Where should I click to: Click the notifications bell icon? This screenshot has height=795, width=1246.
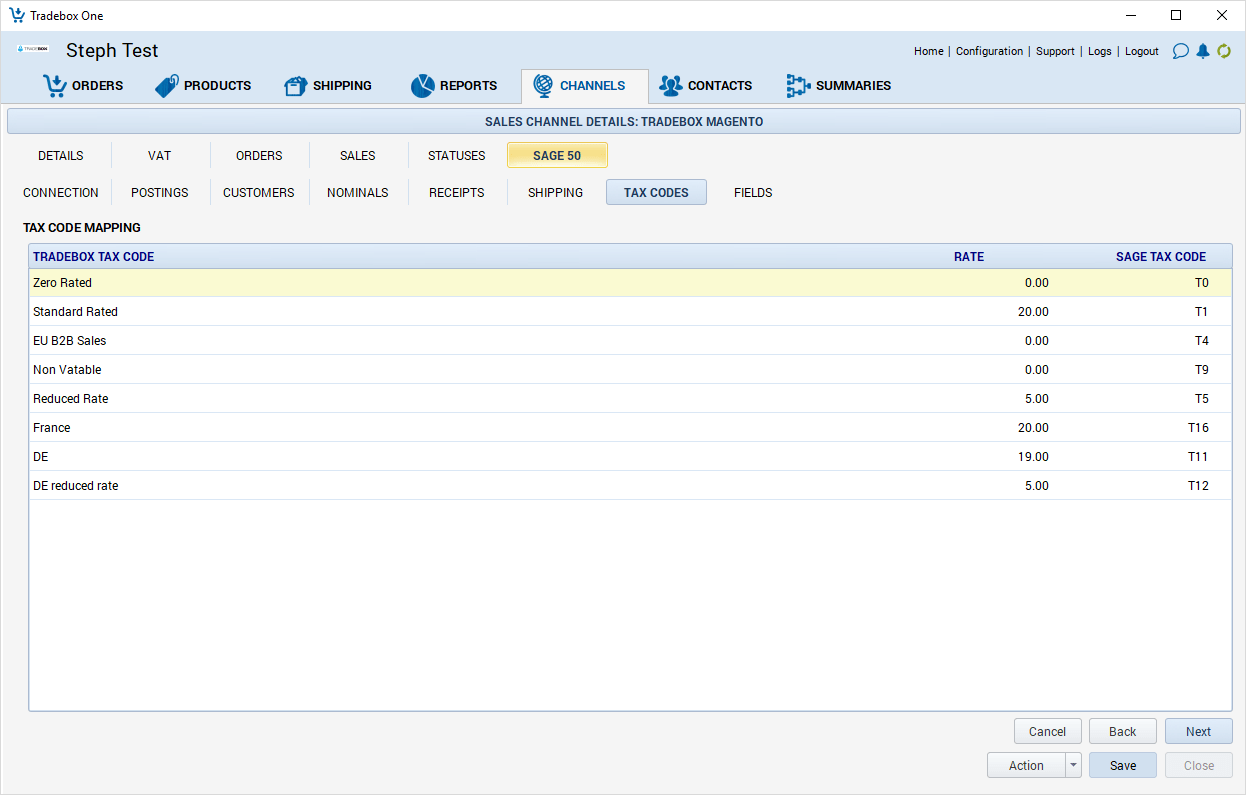click(1202, 51)
